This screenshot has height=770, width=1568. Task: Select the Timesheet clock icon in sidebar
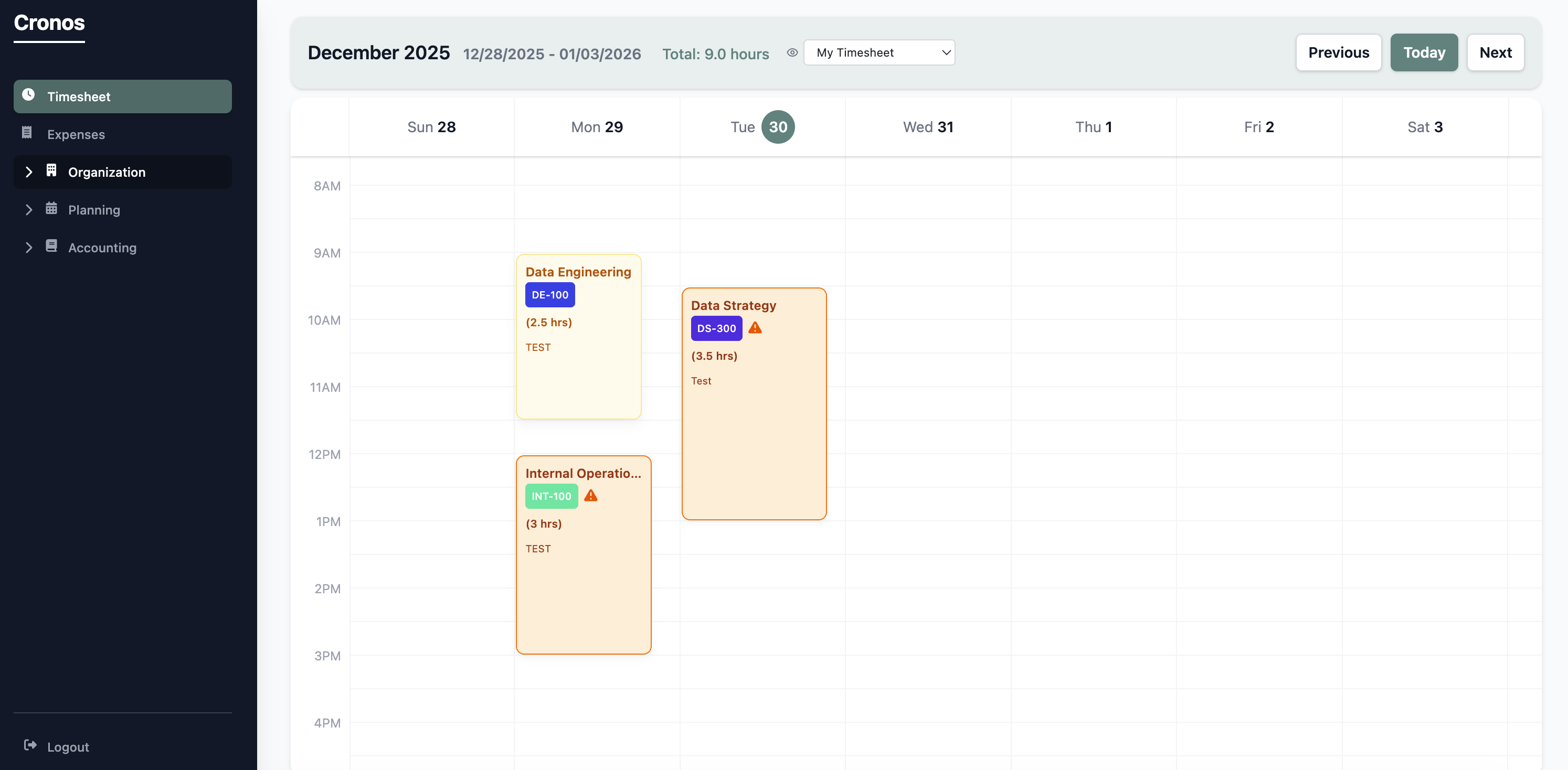coord(29,96)
